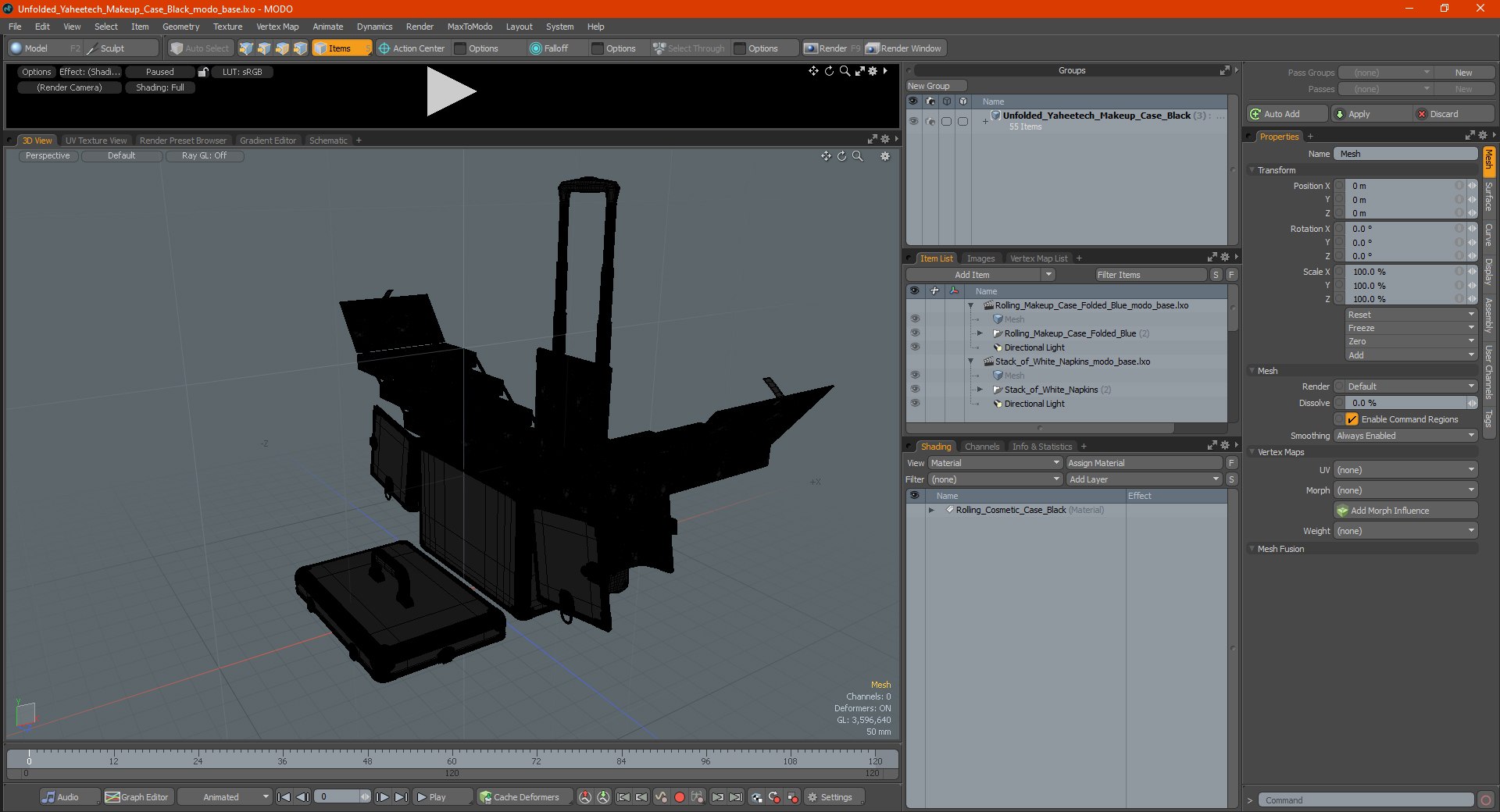Viewport: 1500px width, 812px height.
Task: Switch to the Channels tab
Action: tap(981, 447)
